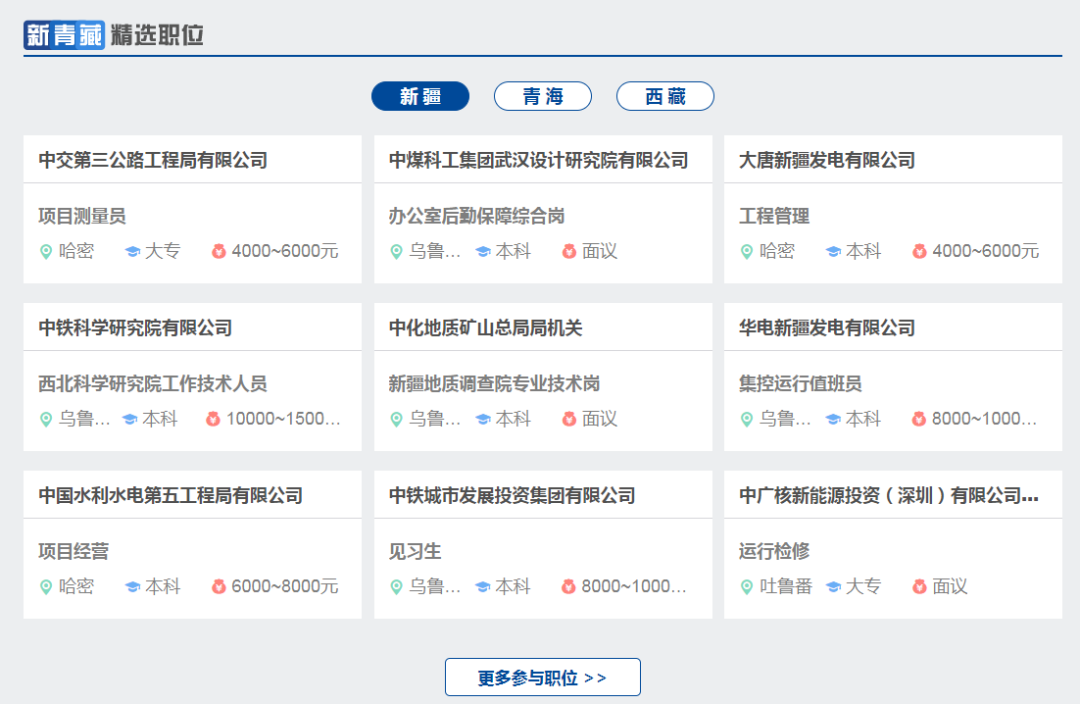The width and height of the screenshot is (1080, 704).
Task: Open the 项目测量员 job posting
Action: 82,216
